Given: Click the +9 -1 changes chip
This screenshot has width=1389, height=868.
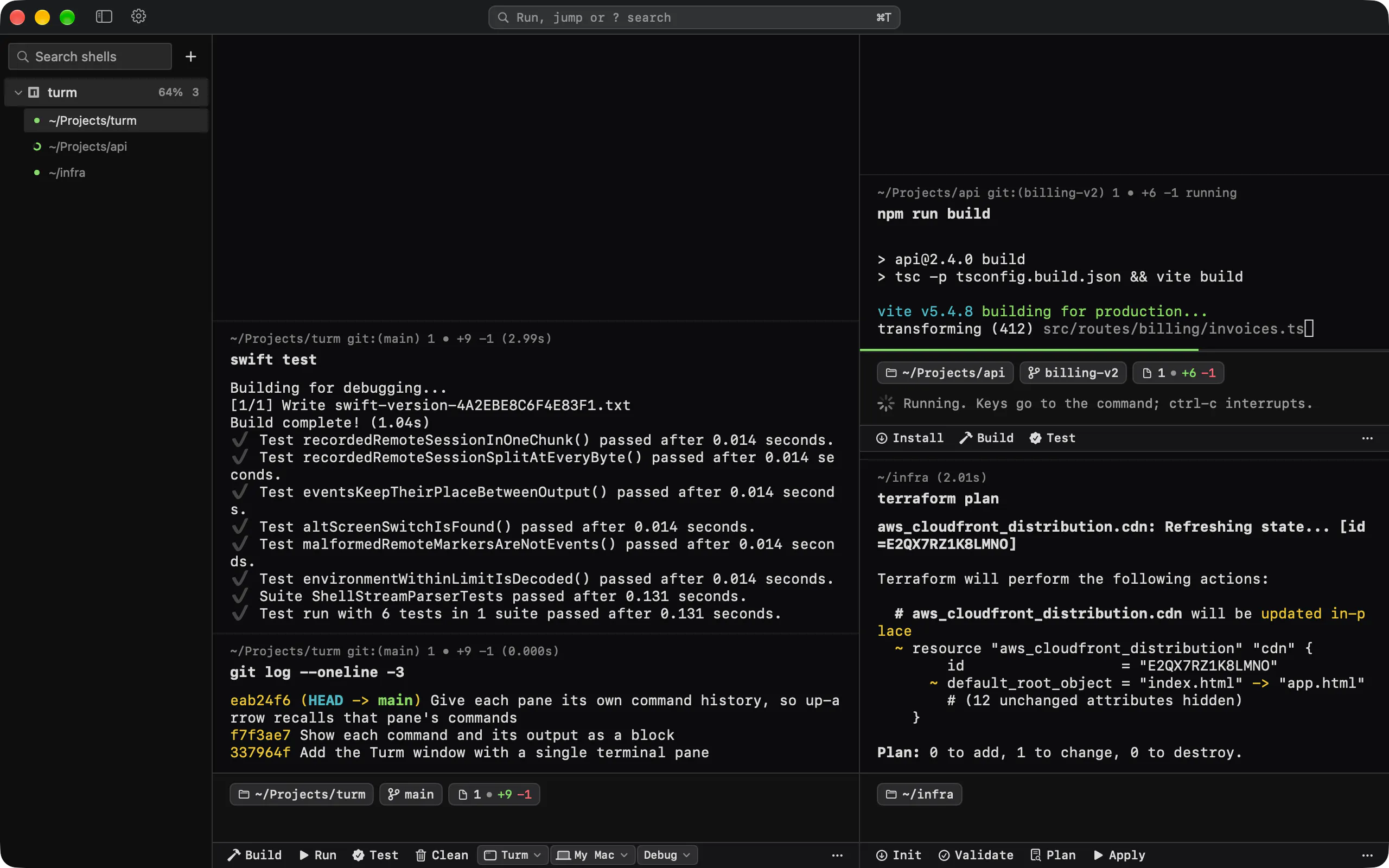Looking at the screenshot, I should [x=494, y=794].
